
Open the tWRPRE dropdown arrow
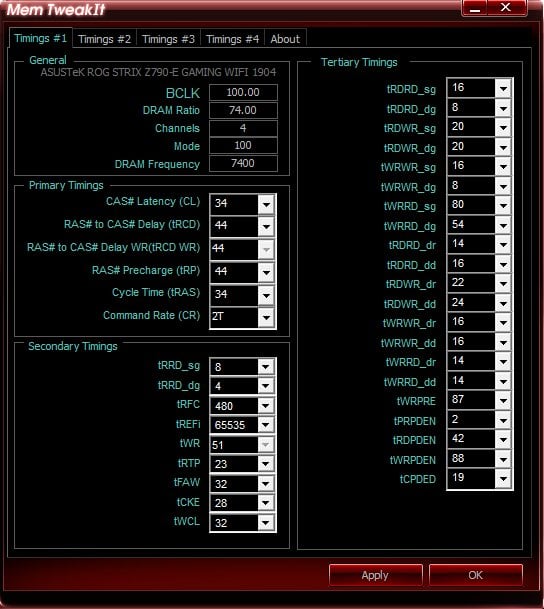coord(503,400)
